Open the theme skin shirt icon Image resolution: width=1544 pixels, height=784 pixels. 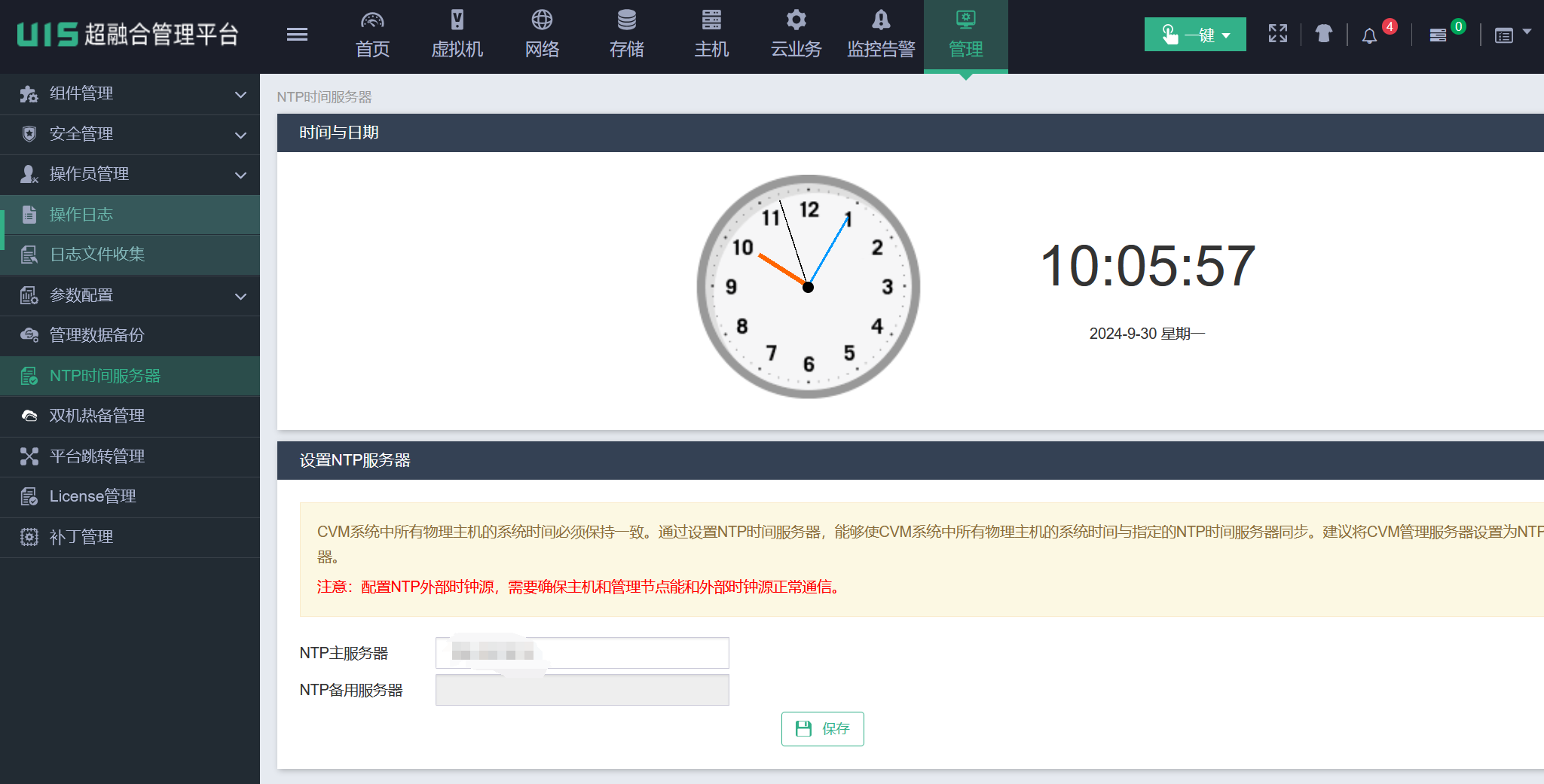coord(1324,34)
